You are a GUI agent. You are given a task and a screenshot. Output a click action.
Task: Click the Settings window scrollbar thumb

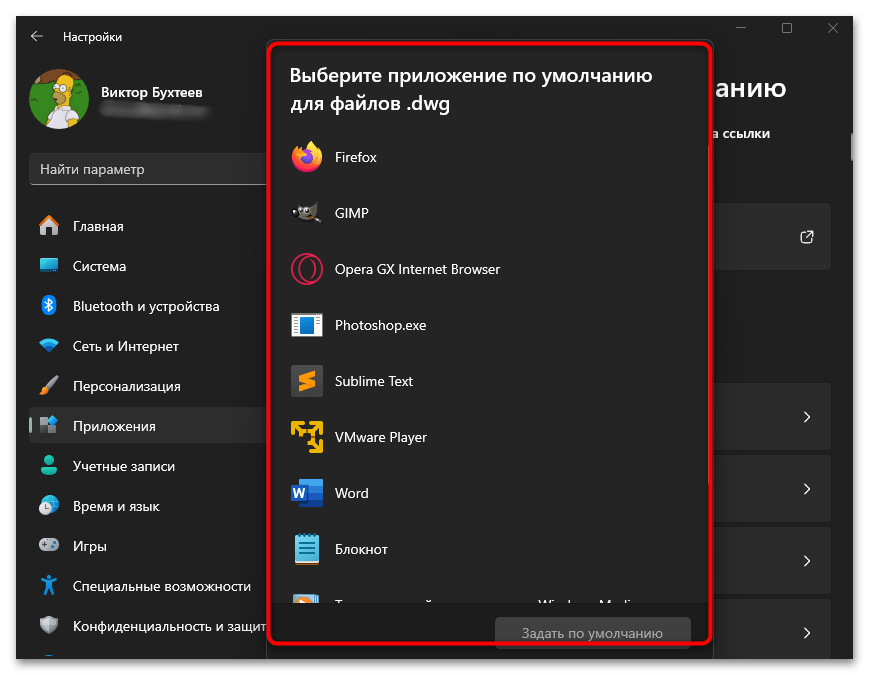coord(852,147)
